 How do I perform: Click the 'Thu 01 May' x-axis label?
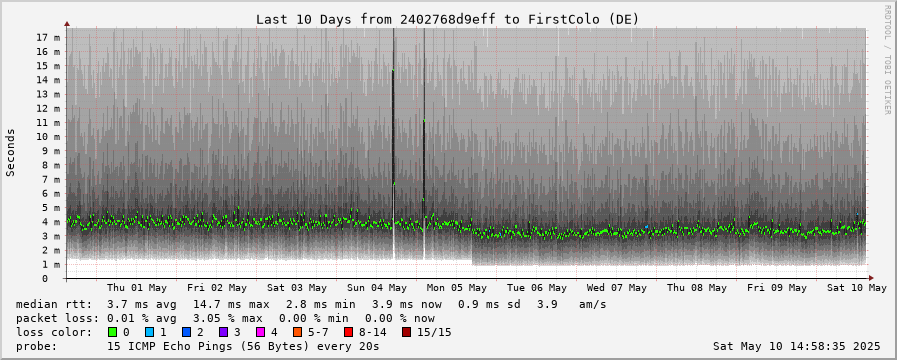pyautogui.click(x=137, y=288)
